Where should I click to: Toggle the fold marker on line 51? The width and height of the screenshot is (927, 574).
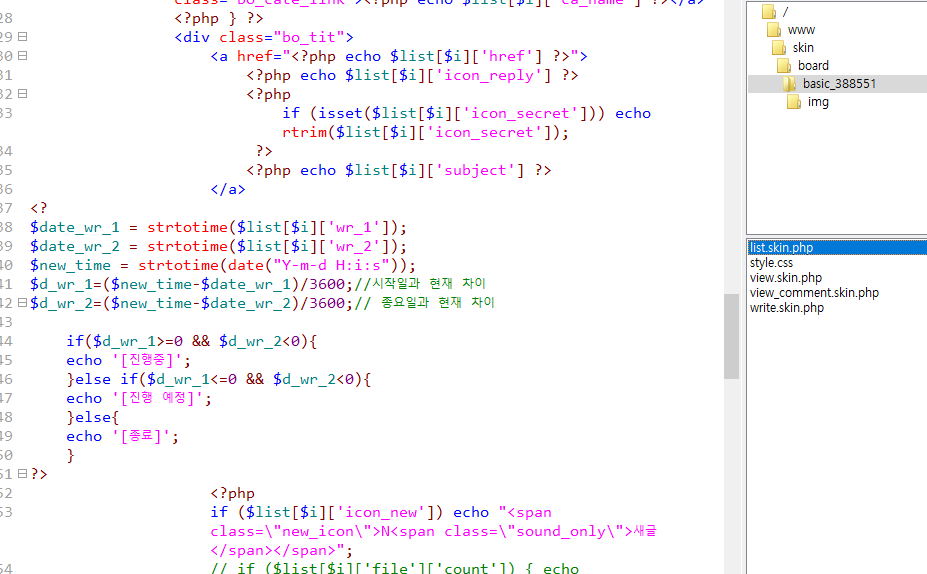click(x=22, y=474)
